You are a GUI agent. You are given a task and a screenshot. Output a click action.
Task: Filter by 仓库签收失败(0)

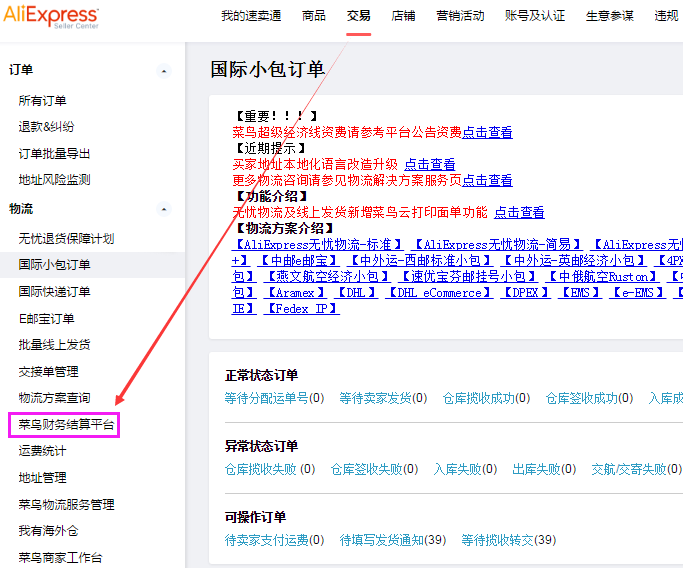[374, 469]
